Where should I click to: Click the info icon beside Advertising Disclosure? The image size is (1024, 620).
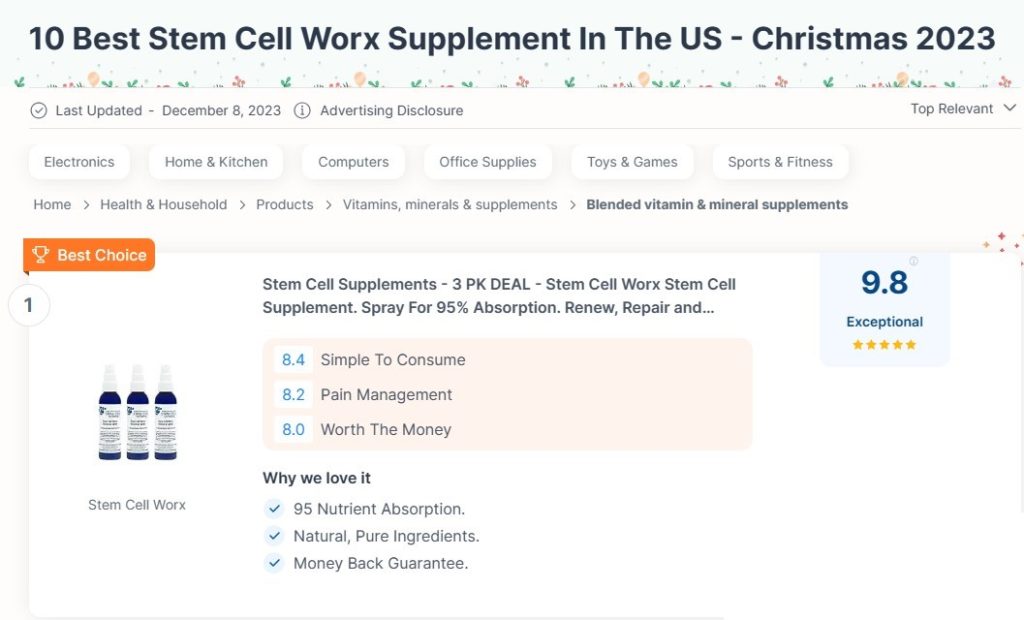coord(302,111)
